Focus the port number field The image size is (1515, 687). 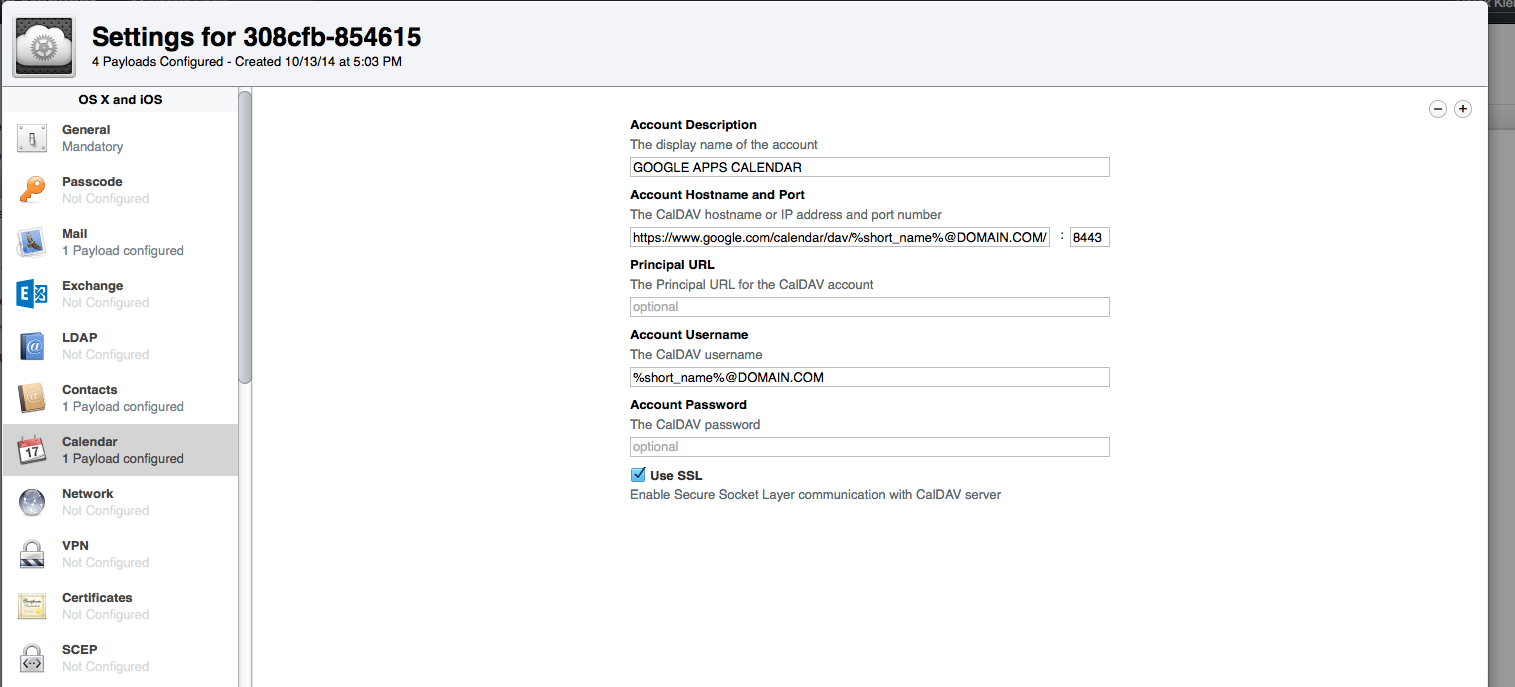coord(1089,237)
